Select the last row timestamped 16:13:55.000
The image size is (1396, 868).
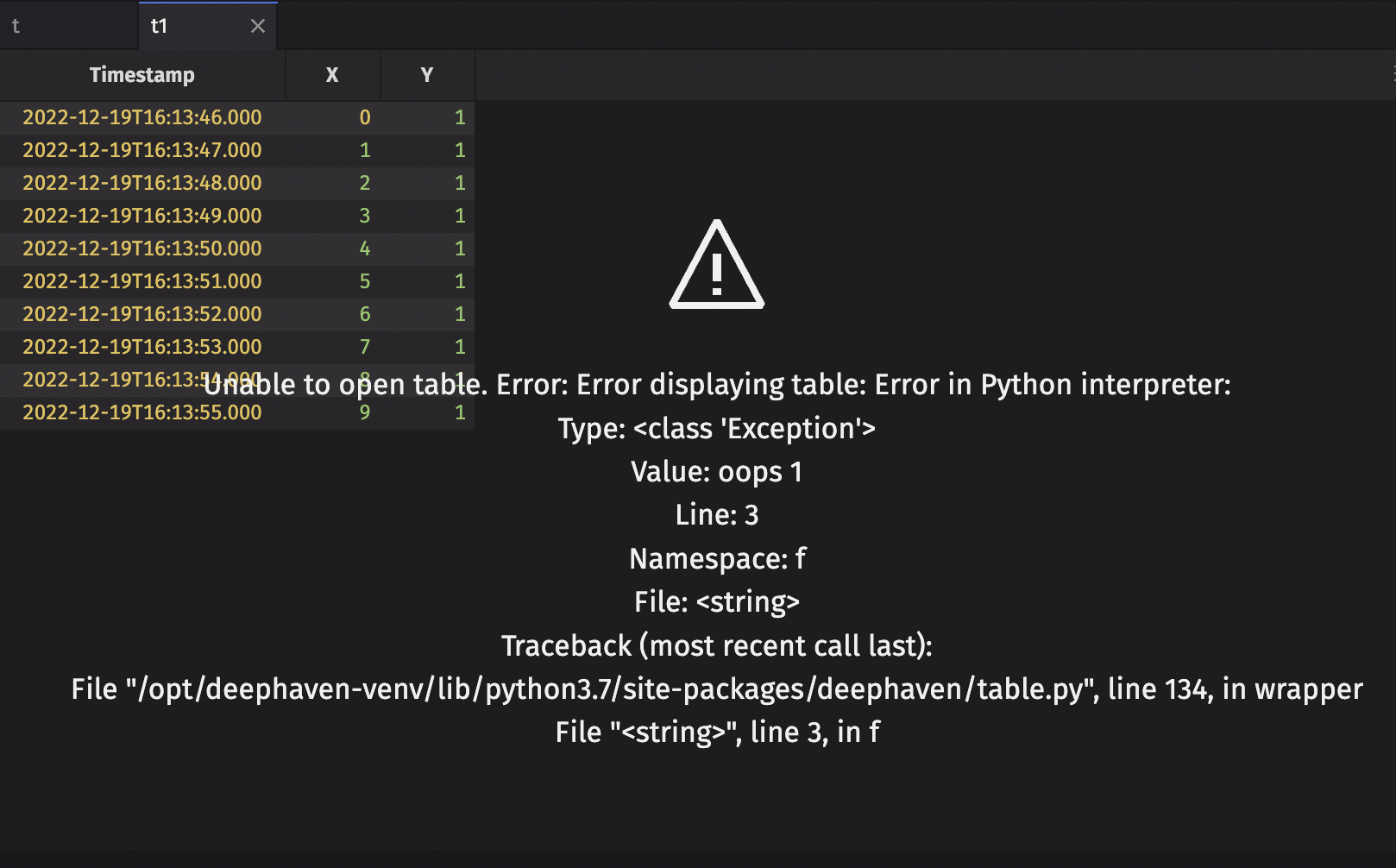pyautogui.click(x=142, y=412)
